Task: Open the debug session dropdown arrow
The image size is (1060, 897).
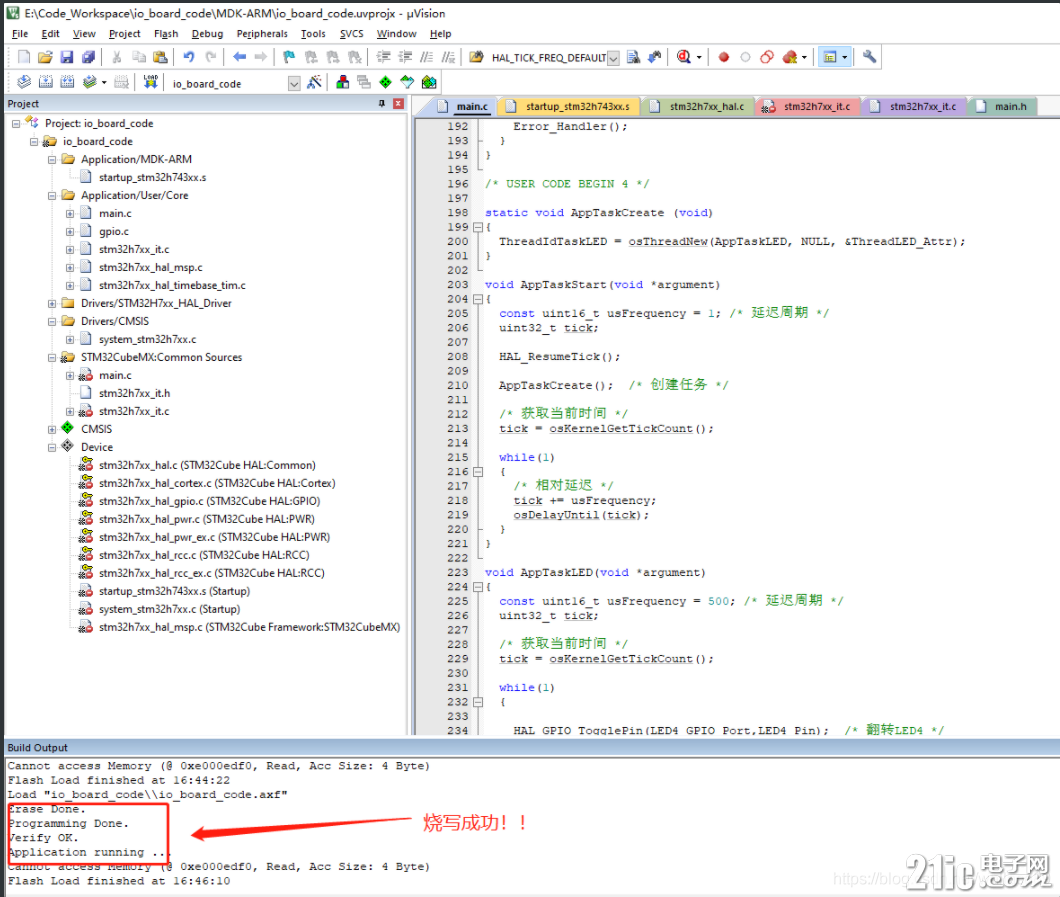Action: 699,57
